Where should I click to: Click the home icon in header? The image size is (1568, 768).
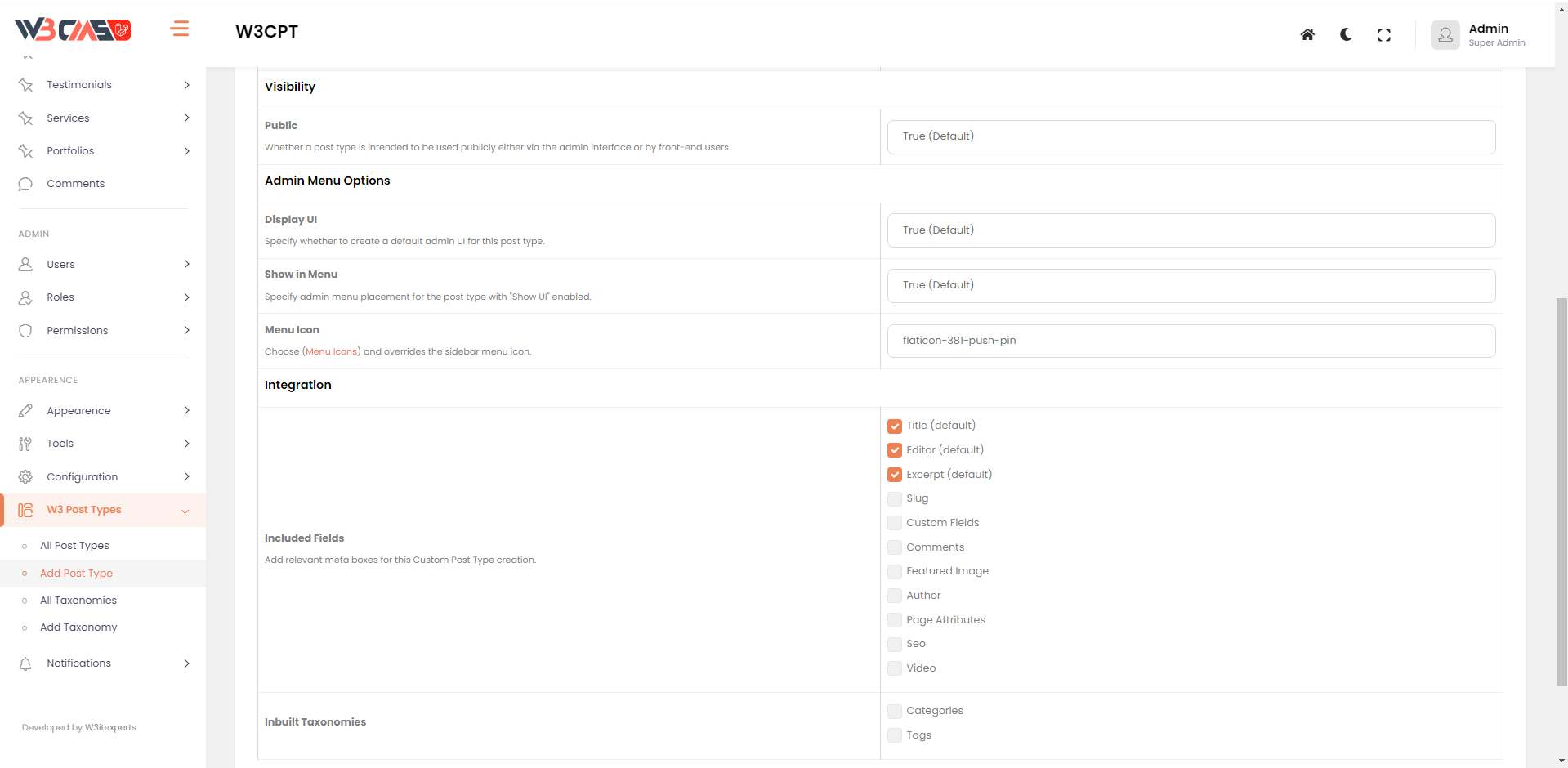1307,34
